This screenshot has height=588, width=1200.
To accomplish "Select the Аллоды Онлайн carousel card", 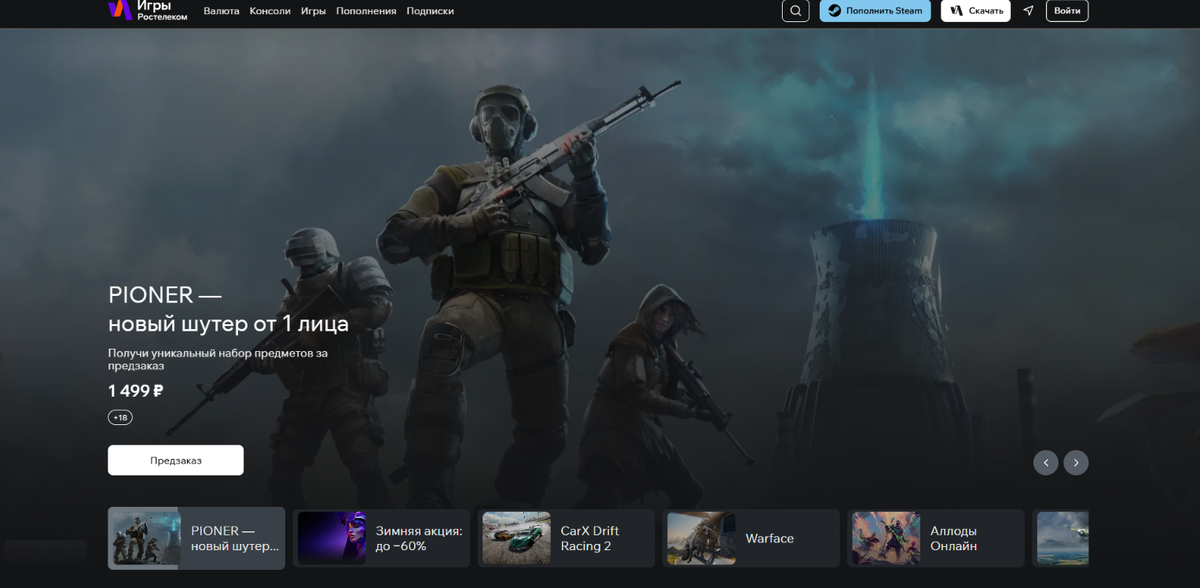I will click(936, 538).
